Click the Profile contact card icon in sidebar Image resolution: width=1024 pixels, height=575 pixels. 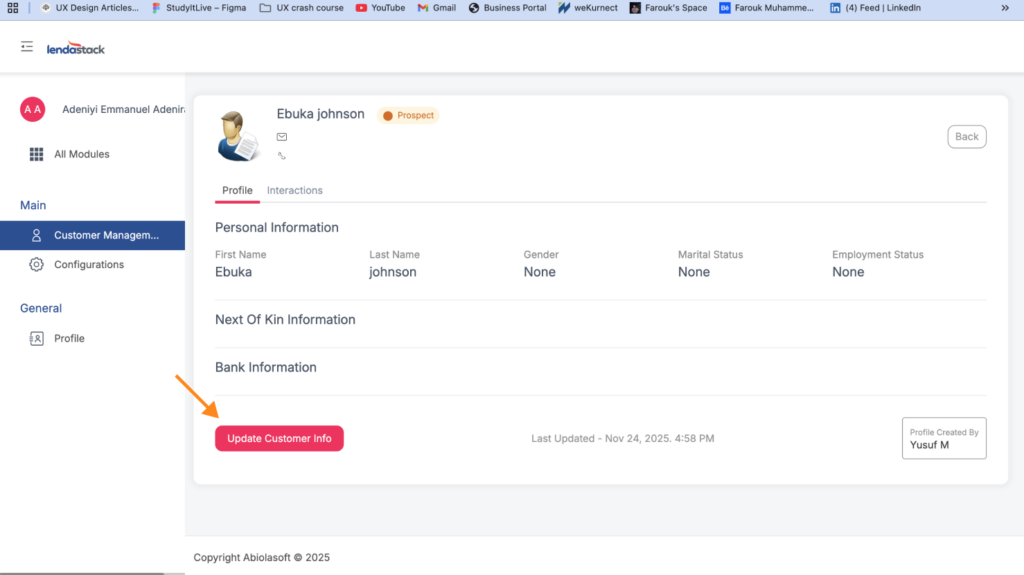37,339
